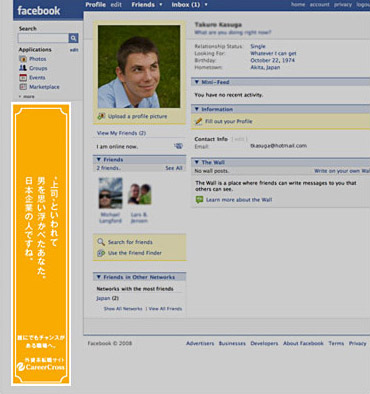Click the upload picture icon
This screenshot has height=394, width=370.
(x=101, y=116)
